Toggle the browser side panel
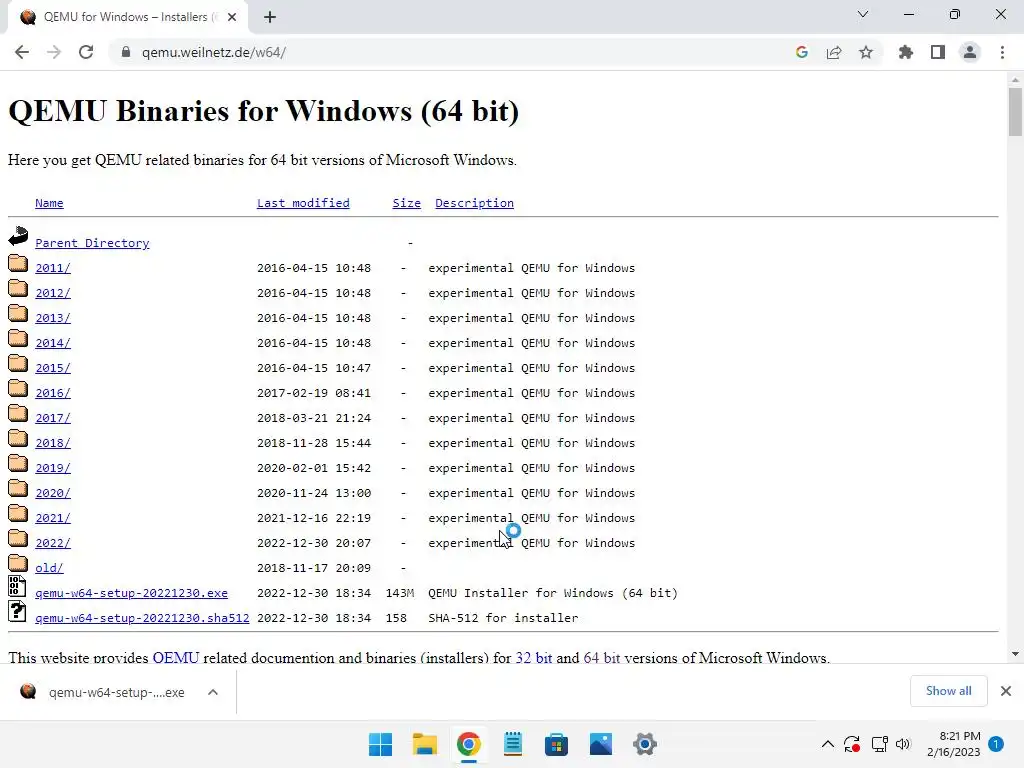Viewport: 1024px width, 768px height. point(938,52)
